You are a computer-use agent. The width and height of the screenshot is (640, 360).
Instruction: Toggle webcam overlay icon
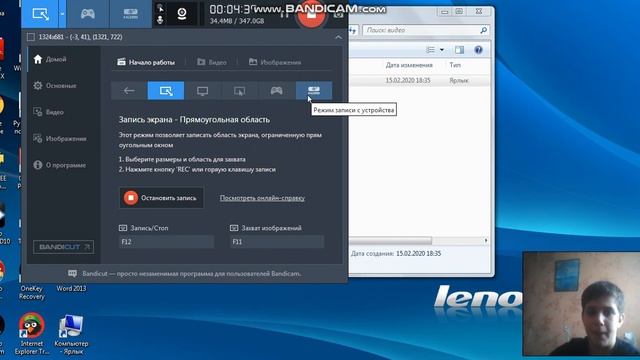click(x=182, y=14)
